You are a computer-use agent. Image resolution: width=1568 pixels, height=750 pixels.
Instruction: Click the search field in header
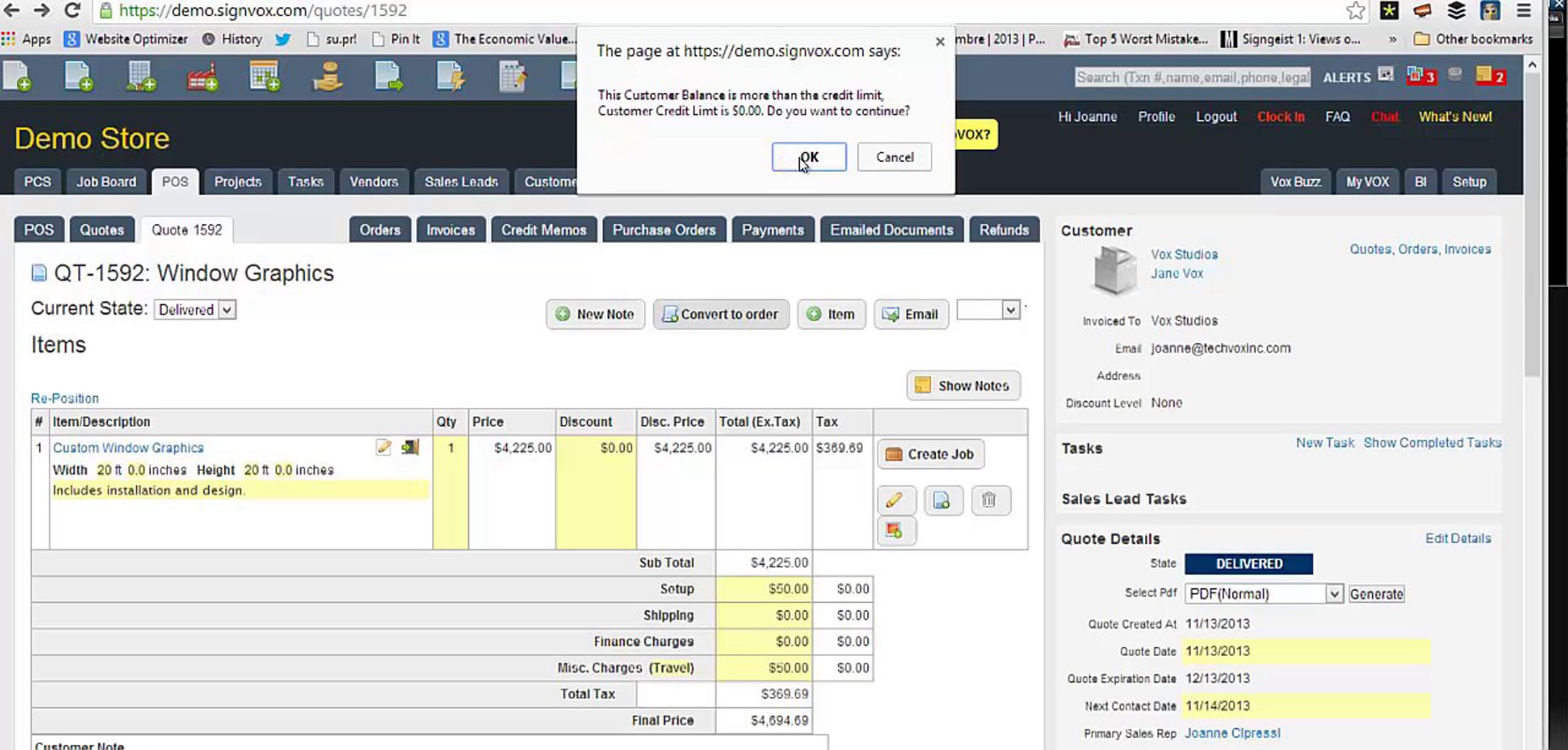(1192, 77)
